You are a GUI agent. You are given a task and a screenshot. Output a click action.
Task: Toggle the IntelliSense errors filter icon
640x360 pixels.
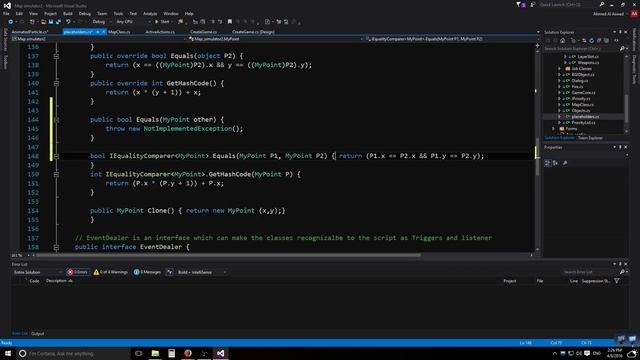(169, 272)
